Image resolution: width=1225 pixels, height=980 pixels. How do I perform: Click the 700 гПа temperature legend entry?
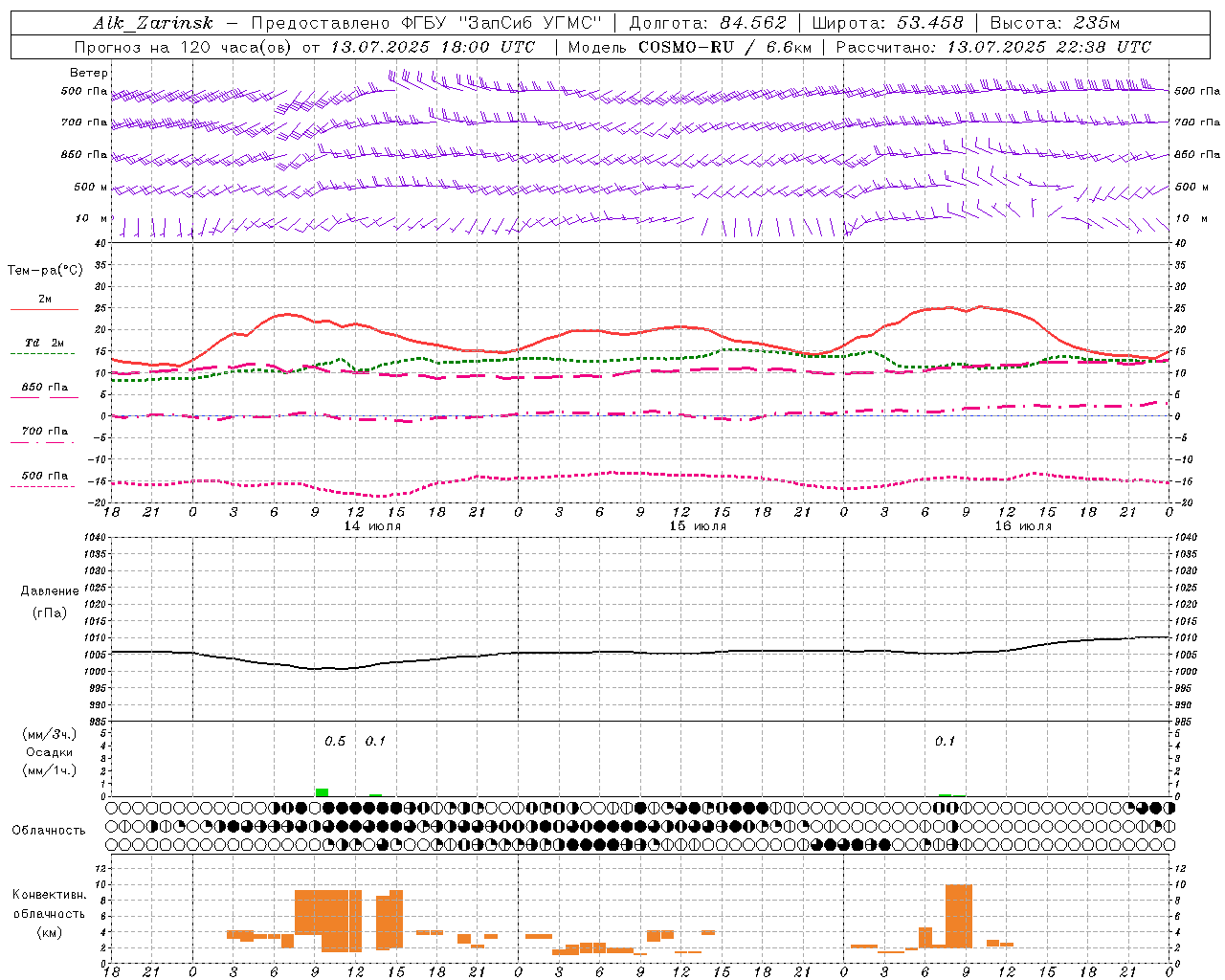[x=44, y=432]
